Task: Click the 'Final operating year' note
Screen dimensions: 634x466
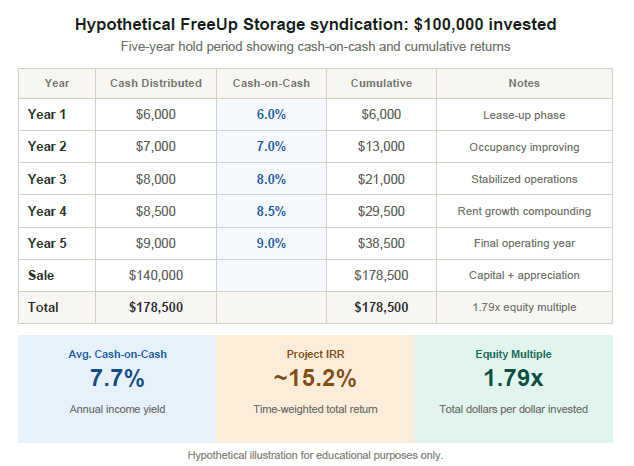Action: click(524, 243)
